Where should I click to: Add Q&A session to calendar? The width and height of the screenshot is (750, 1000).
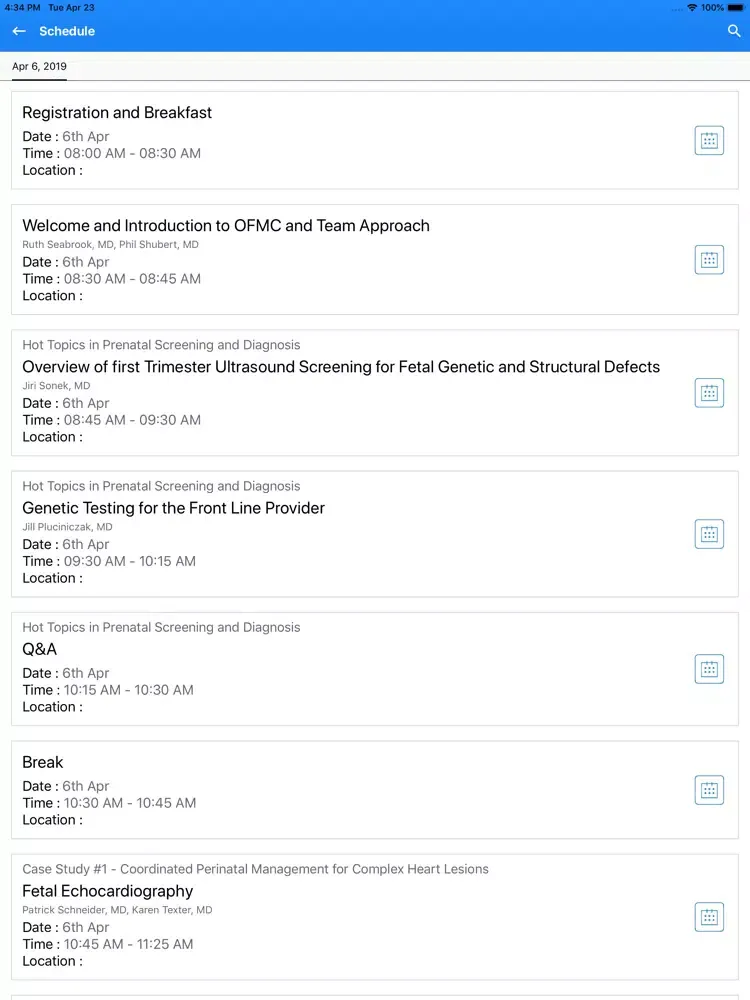click(709, 669)
